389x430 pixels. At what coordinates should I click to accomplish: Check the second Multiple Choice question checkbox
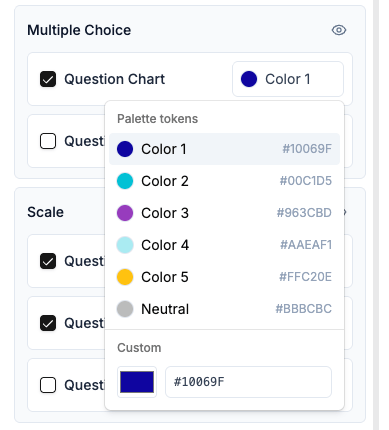[x=48, y=141]
